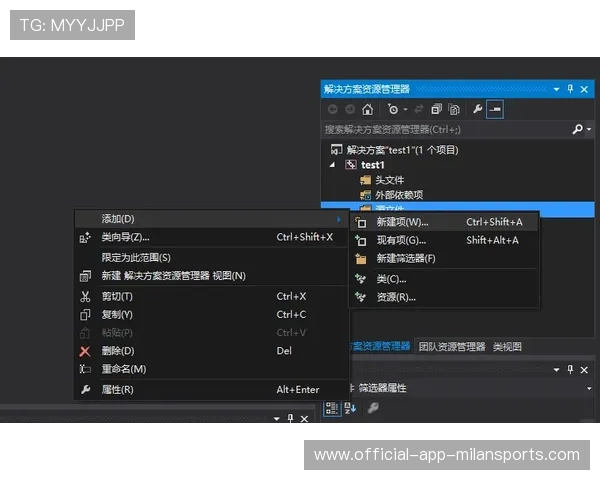The height and width of the screenshot is (480, 600).
Task: Choose 新建筛选器(F) in submenu
Action: coord(444,259)
